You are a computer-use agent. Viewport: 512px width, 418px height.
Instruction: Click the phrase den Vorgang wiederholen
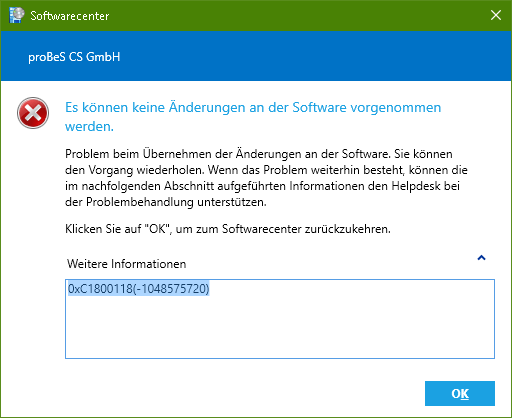[x=135, y=170]
